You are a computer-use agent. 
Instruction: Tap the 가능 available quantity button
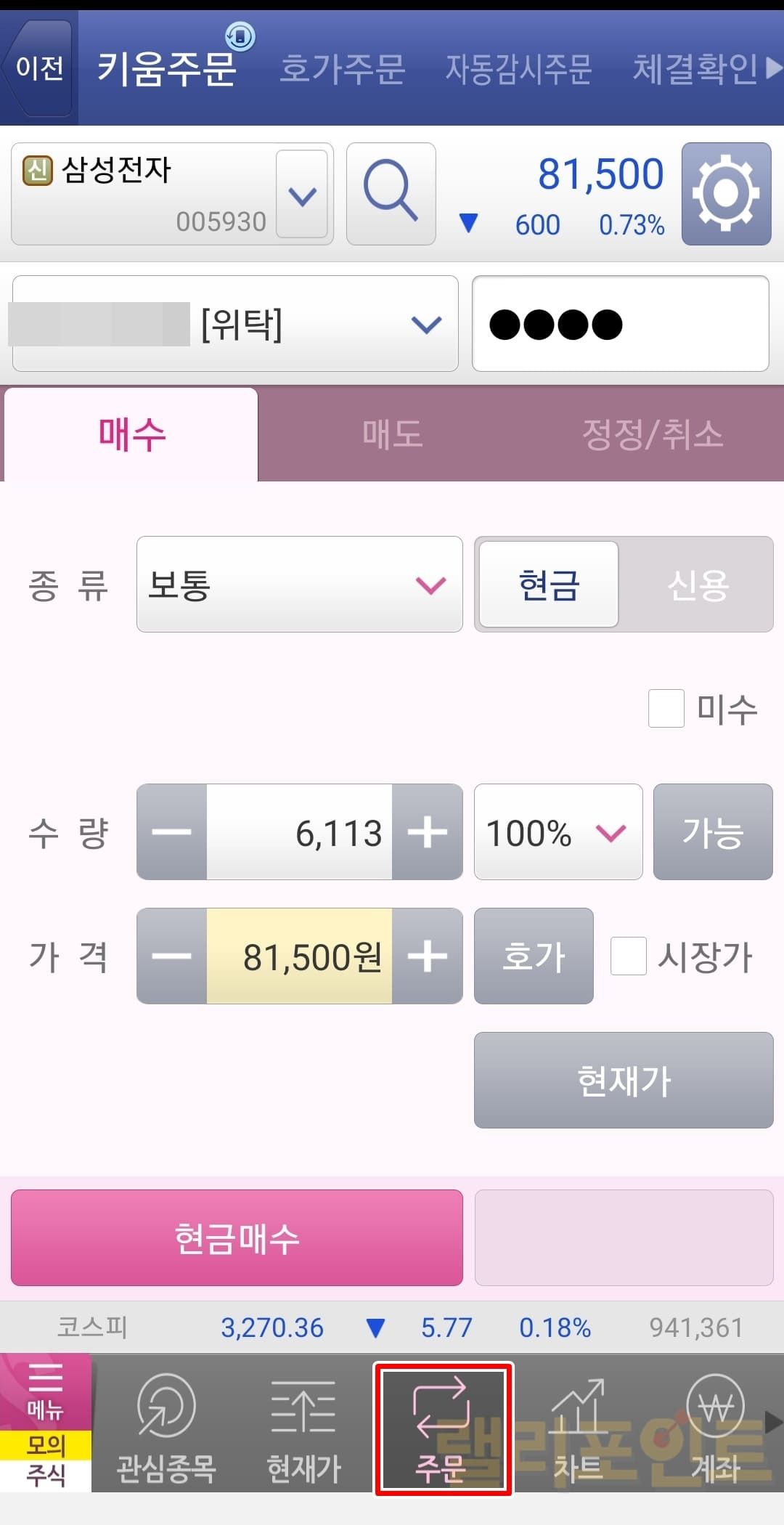[712, 832]
